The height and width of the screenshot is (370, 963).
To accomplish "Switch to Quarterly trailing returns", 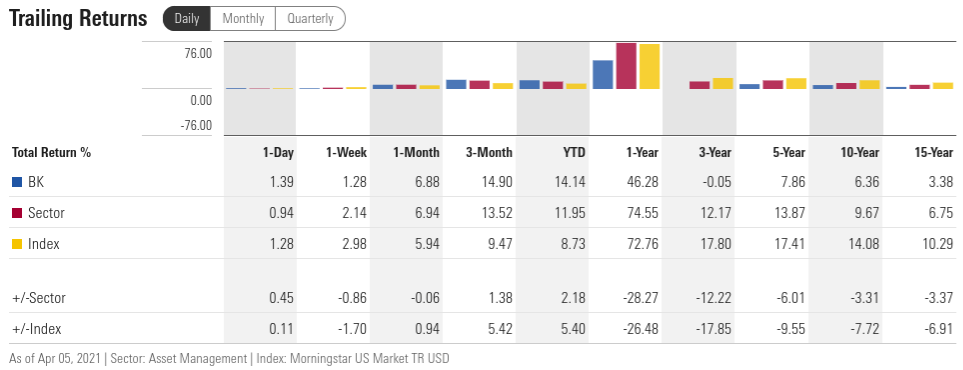I will click(x=310, y=18).
